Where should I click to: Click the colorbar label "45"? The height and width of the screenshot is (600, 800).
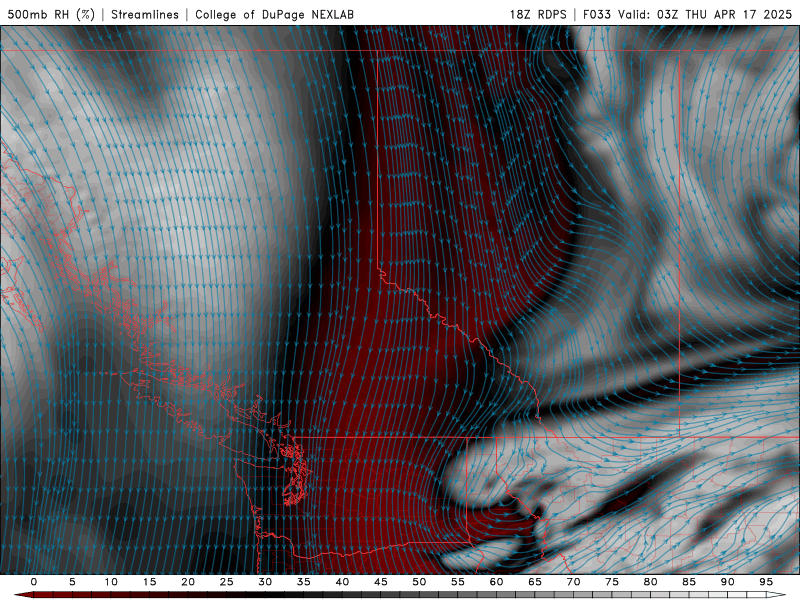click(381, 582)
